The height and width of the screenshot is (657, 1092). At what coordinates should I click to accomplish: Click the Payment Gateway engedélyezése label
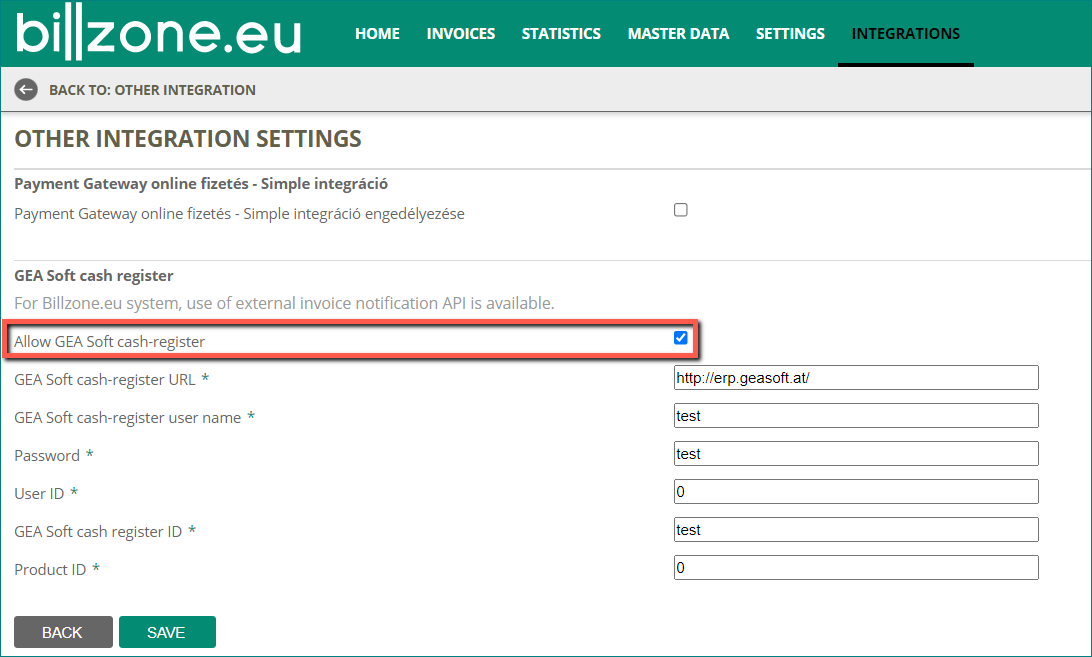[x=240, y=214]
